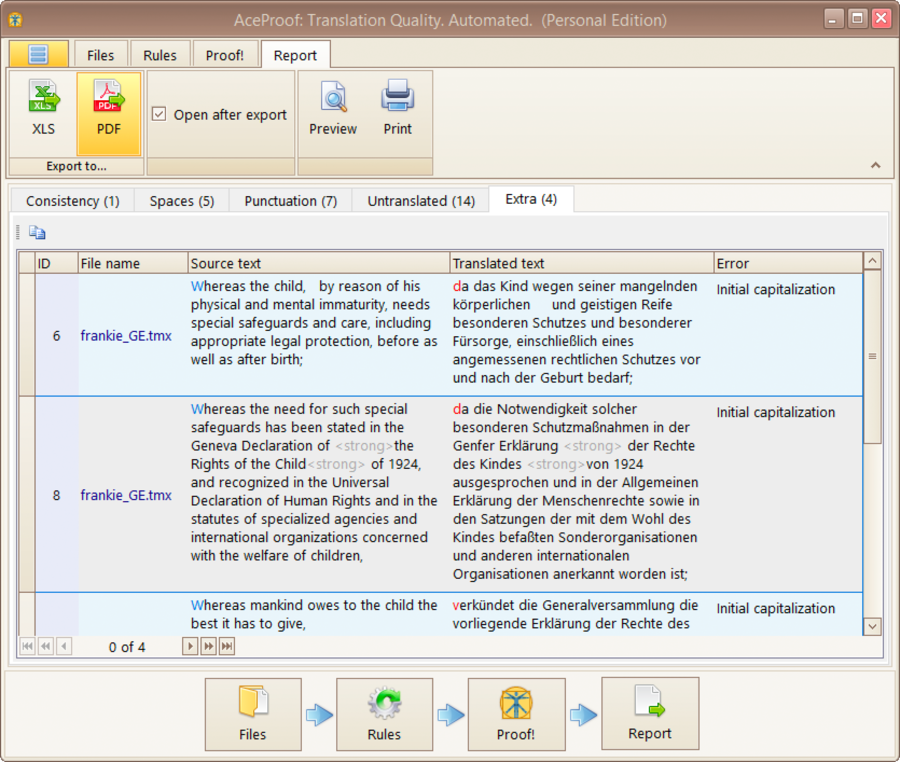Go to previous record
Viewport: 900px width, 762px height.
[64, 647]
